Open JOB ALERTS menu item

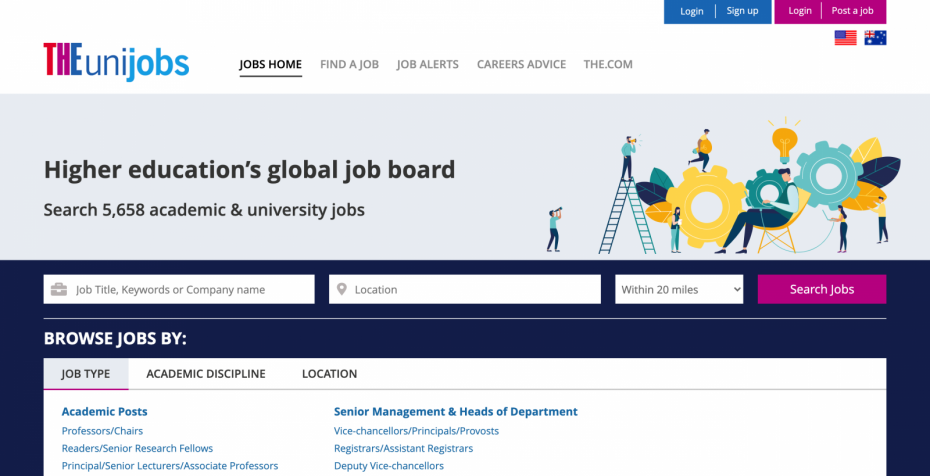(x=428, y=64)
